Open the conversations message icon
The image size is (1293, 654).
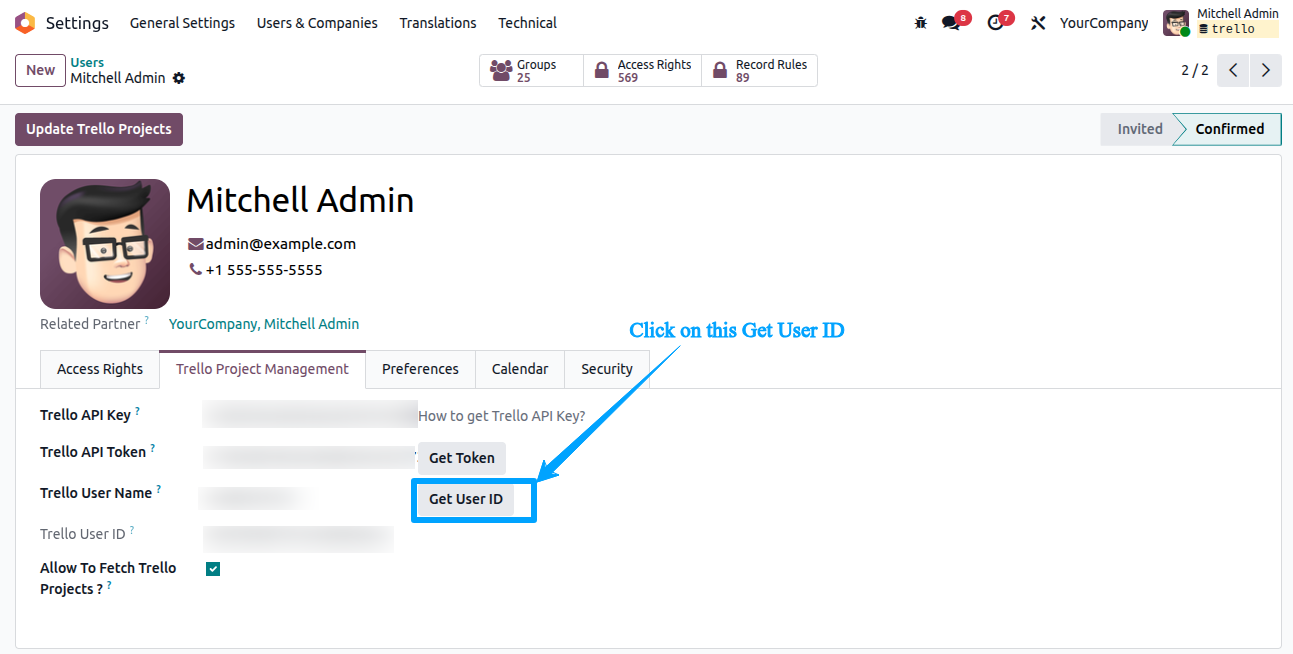coord(951,23)
